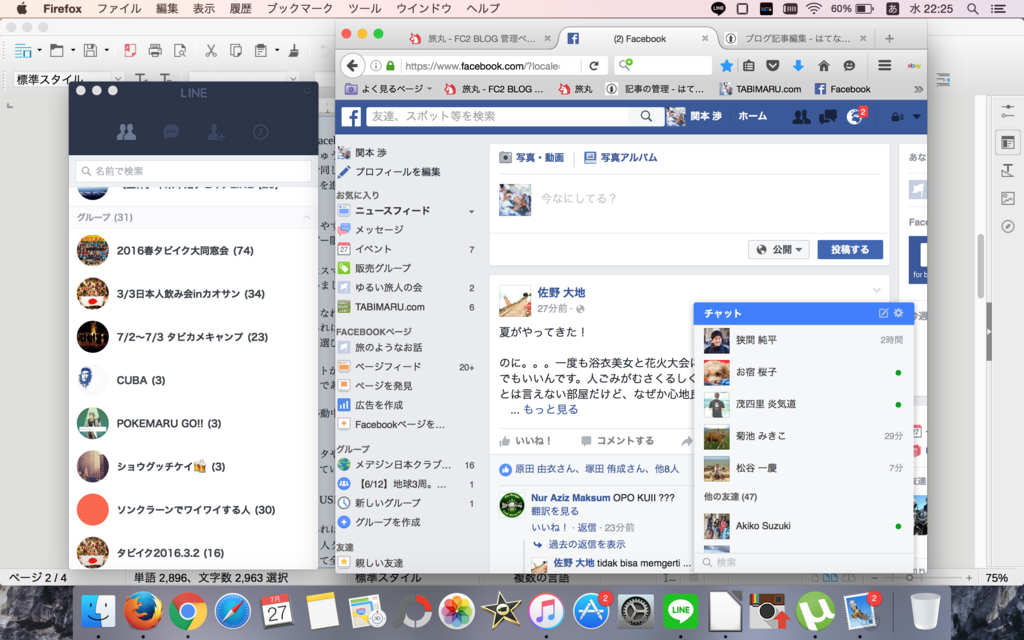
Task: Click 投稿する post button
Action: tap(850, 249)
